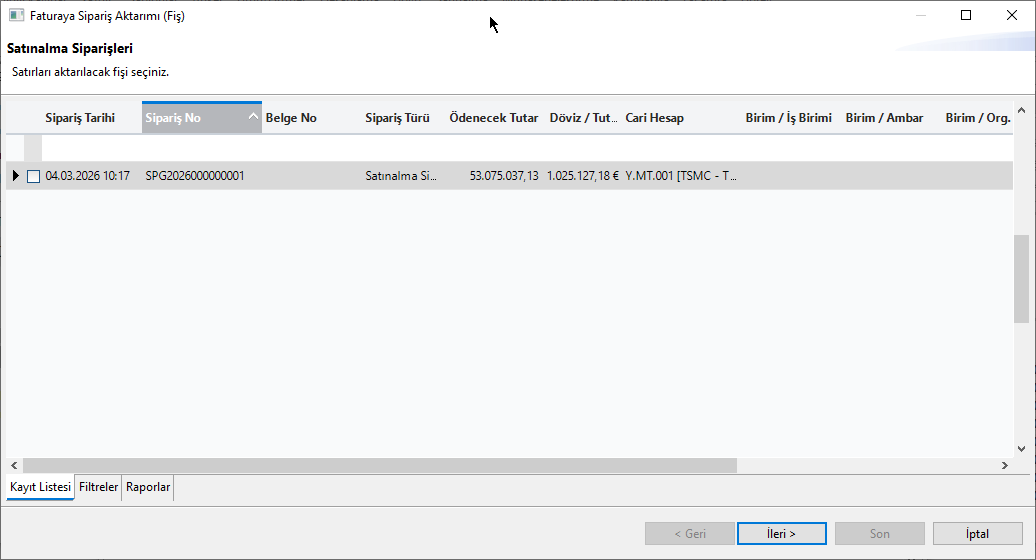Viewport: 1036px width, 560px height.
Task: Sort by the Sipariş Tarihi column header
Action: point(80,118)
